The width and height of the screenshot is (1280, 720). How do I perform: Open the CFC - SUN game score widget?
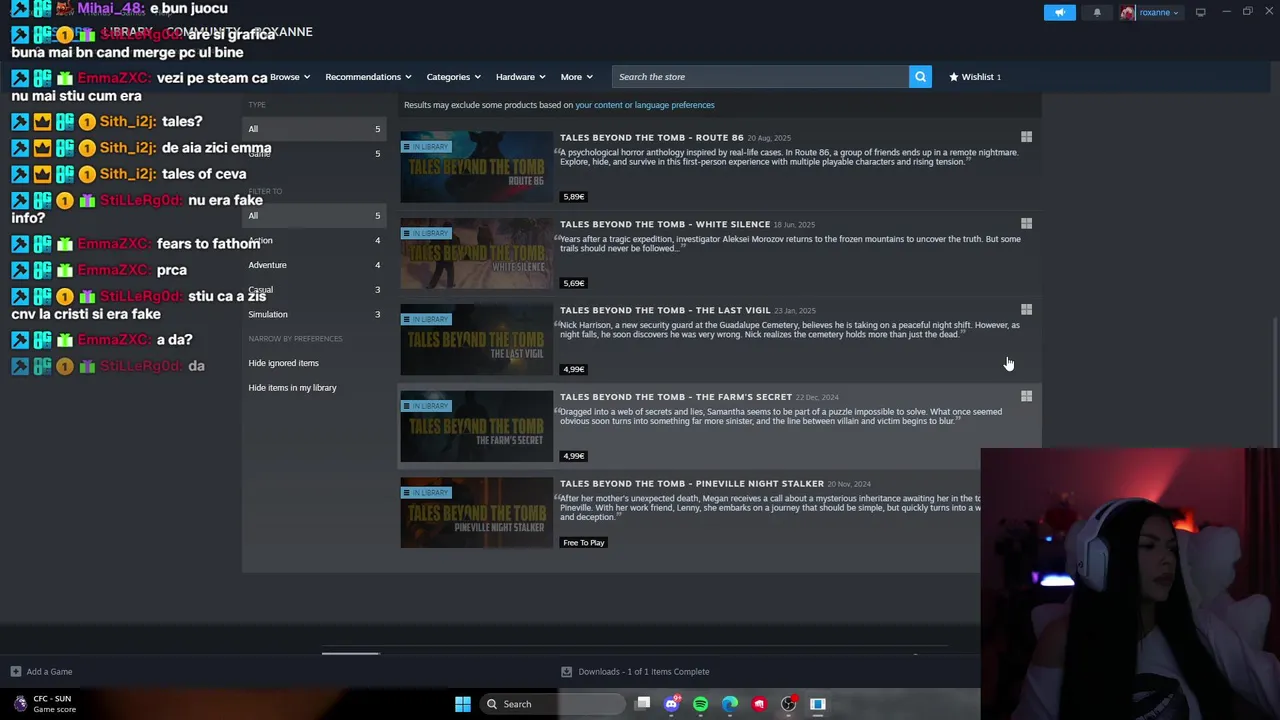(x=45, y=704)
